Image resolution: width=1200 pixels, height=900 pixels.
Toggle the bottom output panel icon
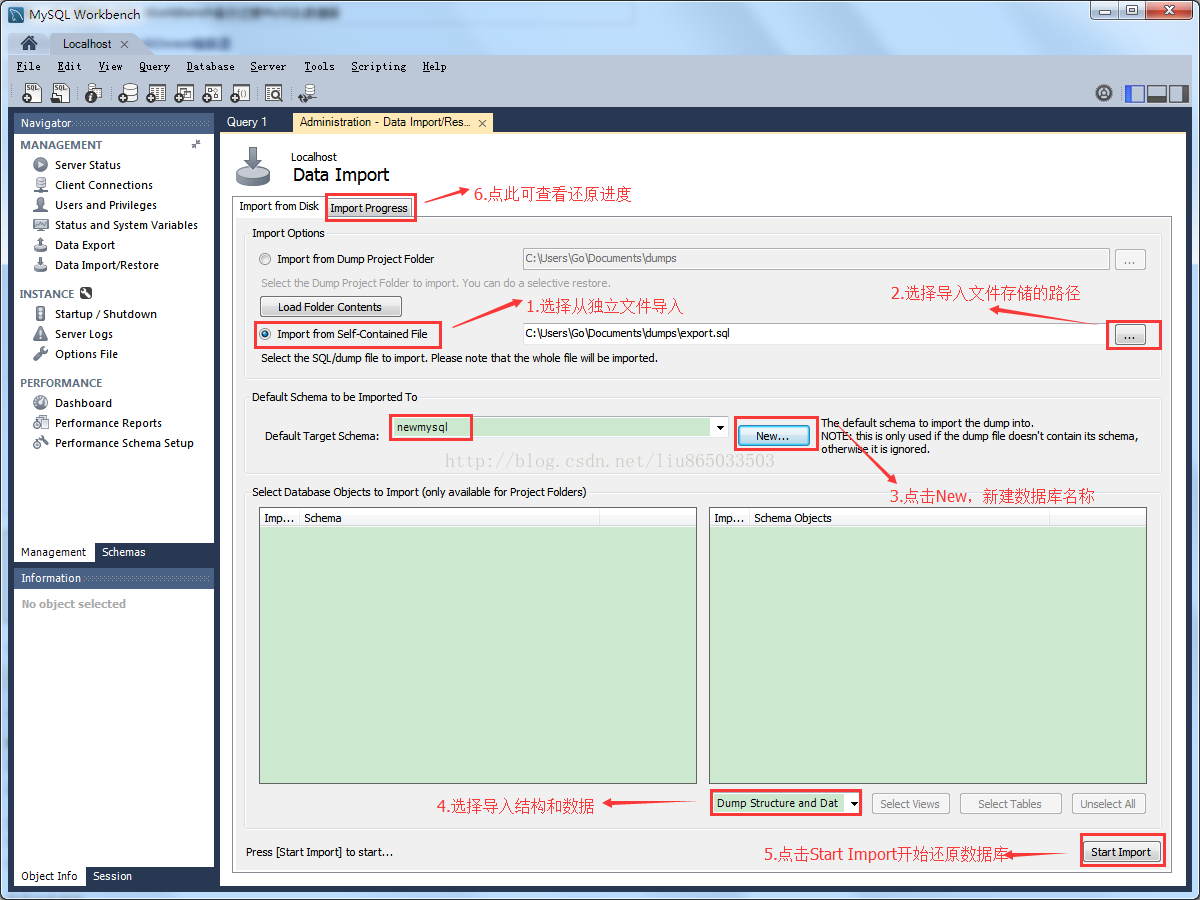(1157, 93)
